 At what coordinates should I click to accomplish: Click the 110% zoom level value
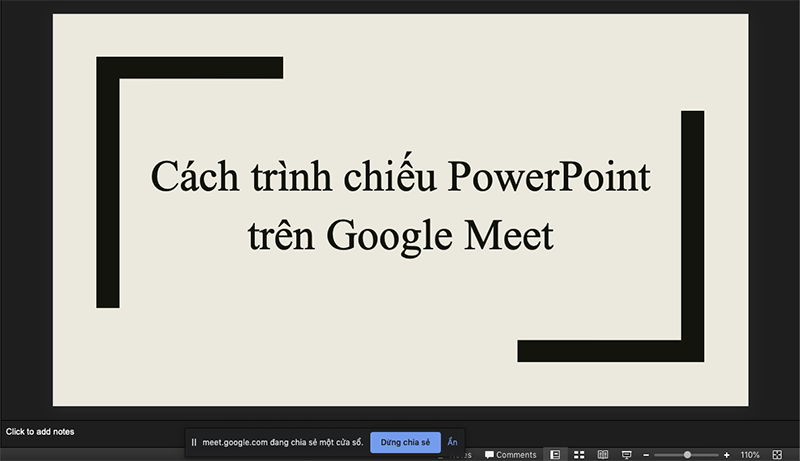pos(750,455)
